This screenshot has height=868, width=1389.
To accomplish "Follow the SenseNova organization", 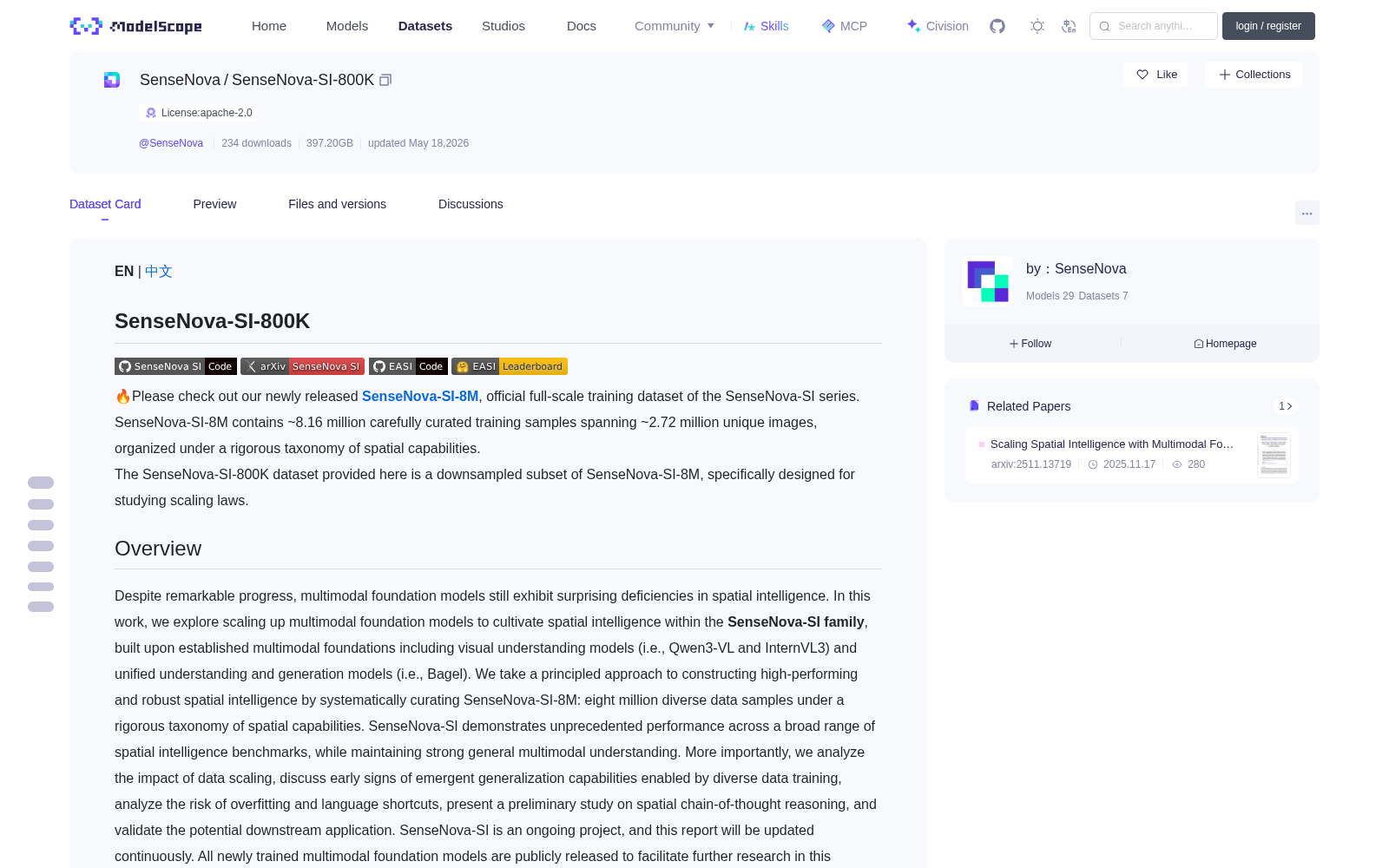I will pyautogui.click(x=1030, y=344).
